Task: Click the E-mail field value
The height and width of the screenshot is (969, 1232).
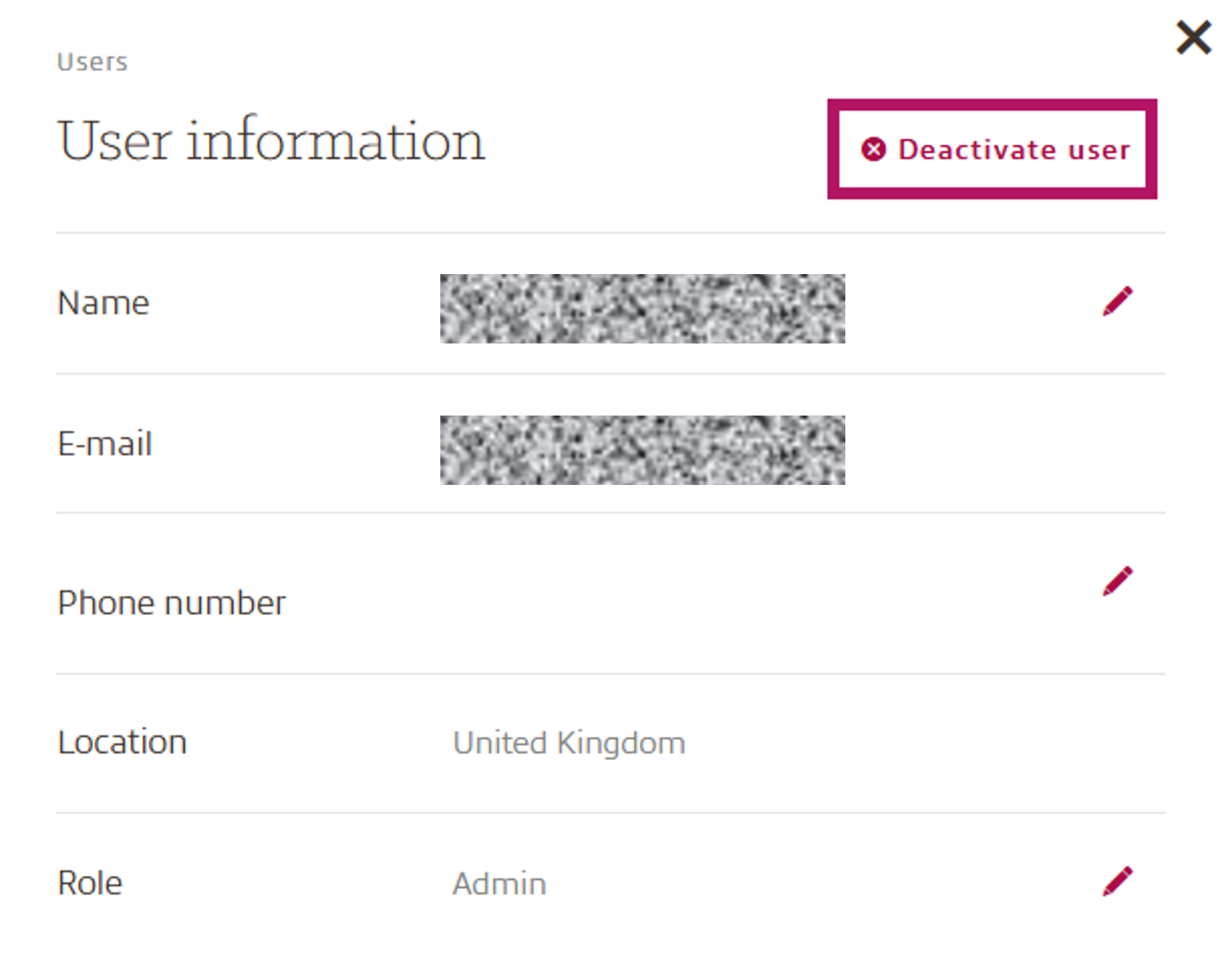Action: click(x=642, y=450)
